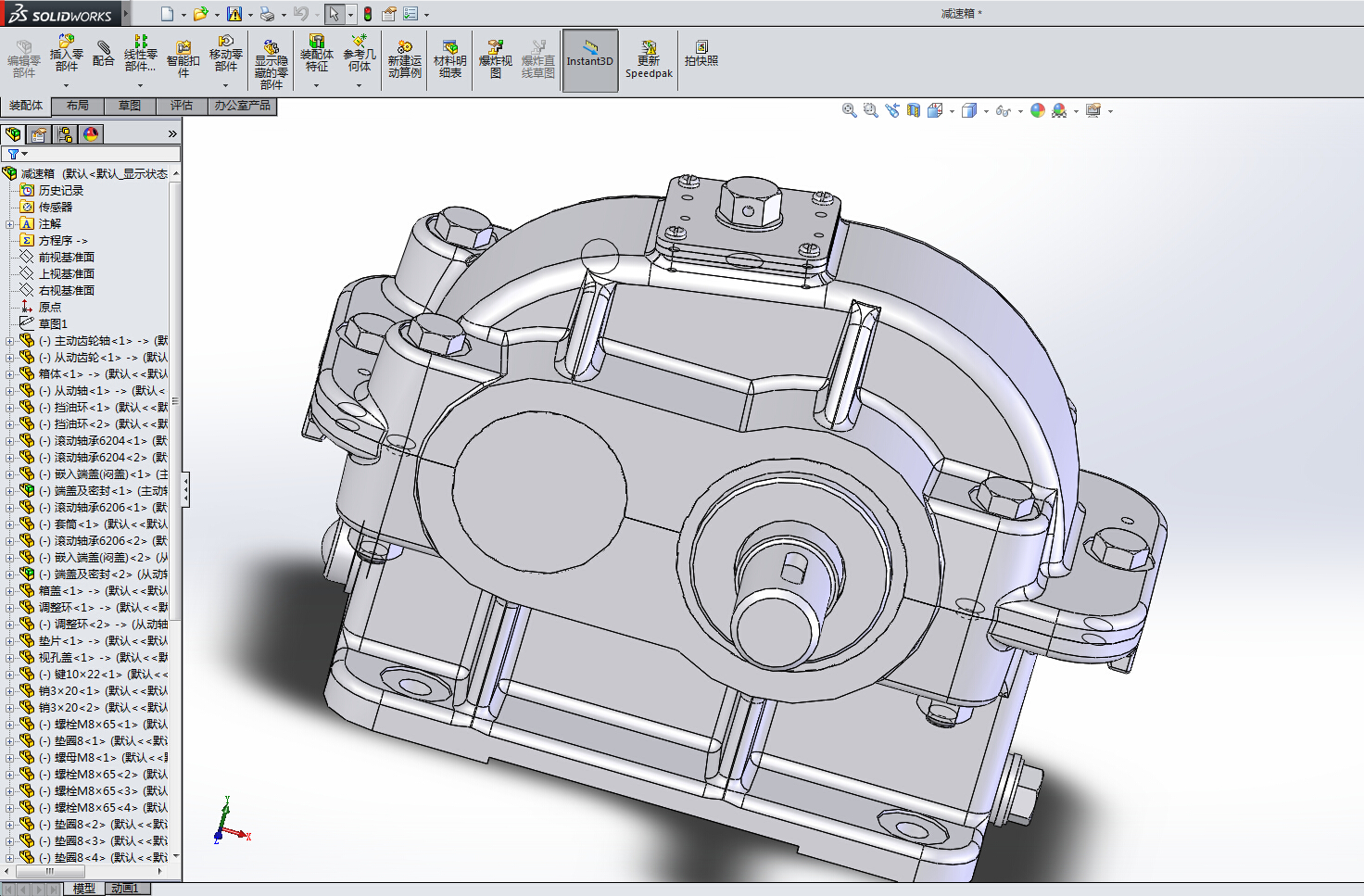Open the Move Component (移动零部件) dropdown arrow
This screenshot has height=896, width=1364.
[226, 86]
